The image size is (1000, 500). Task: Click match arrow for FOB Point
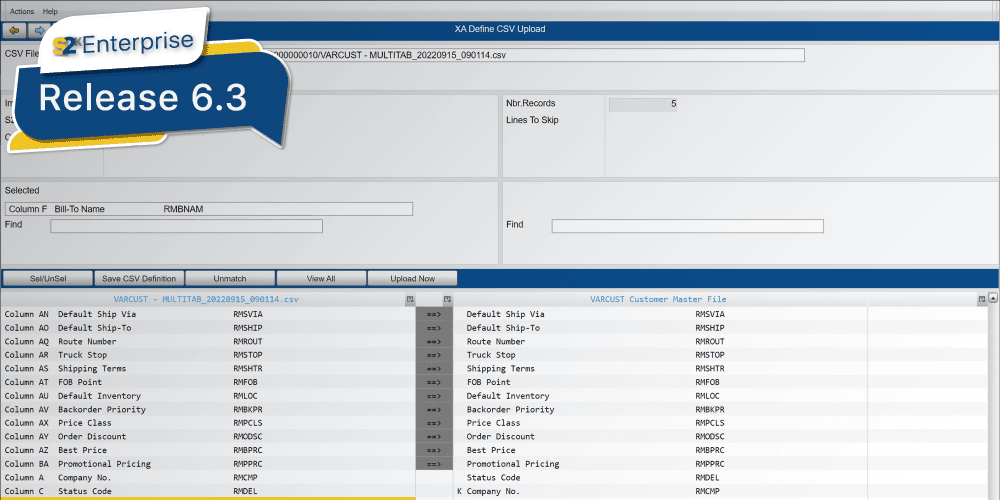click(434, 383)
